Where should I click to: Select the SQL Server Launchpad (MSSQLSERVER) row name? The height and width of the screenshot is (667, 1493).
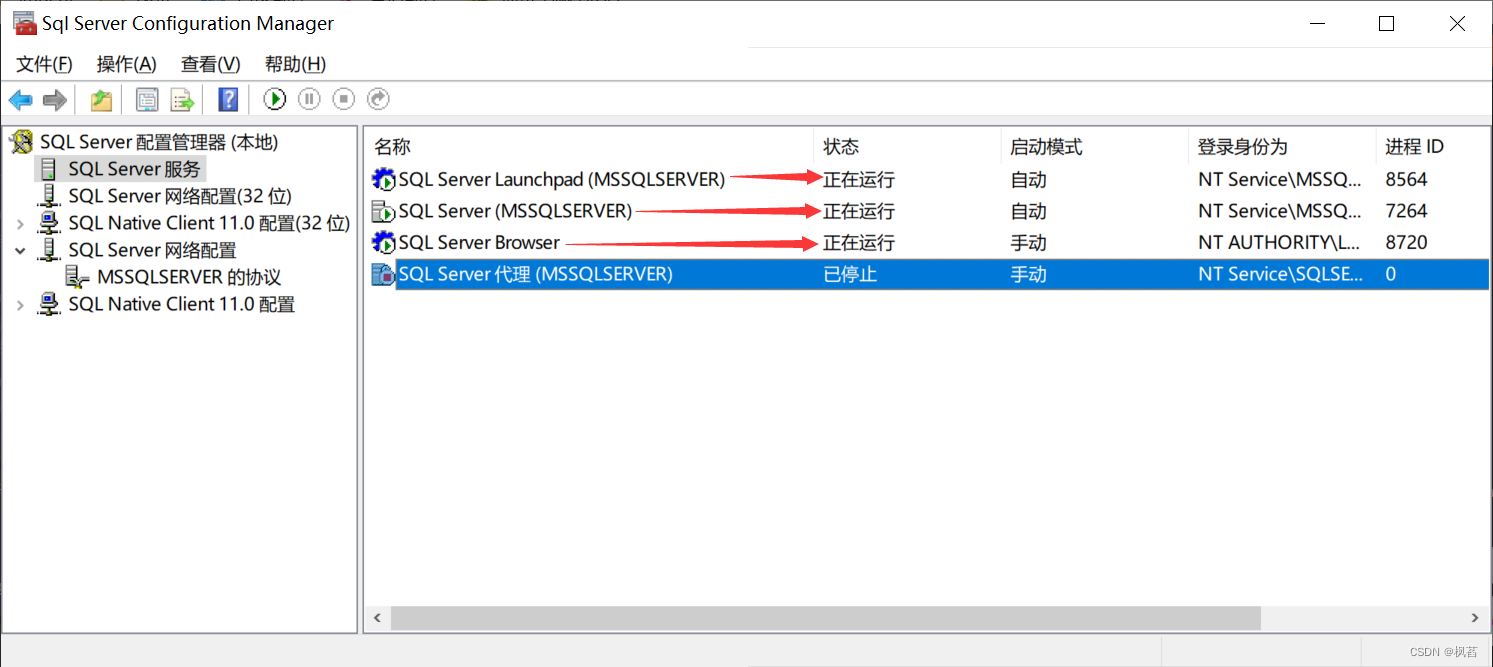click(x=562, y=180)
